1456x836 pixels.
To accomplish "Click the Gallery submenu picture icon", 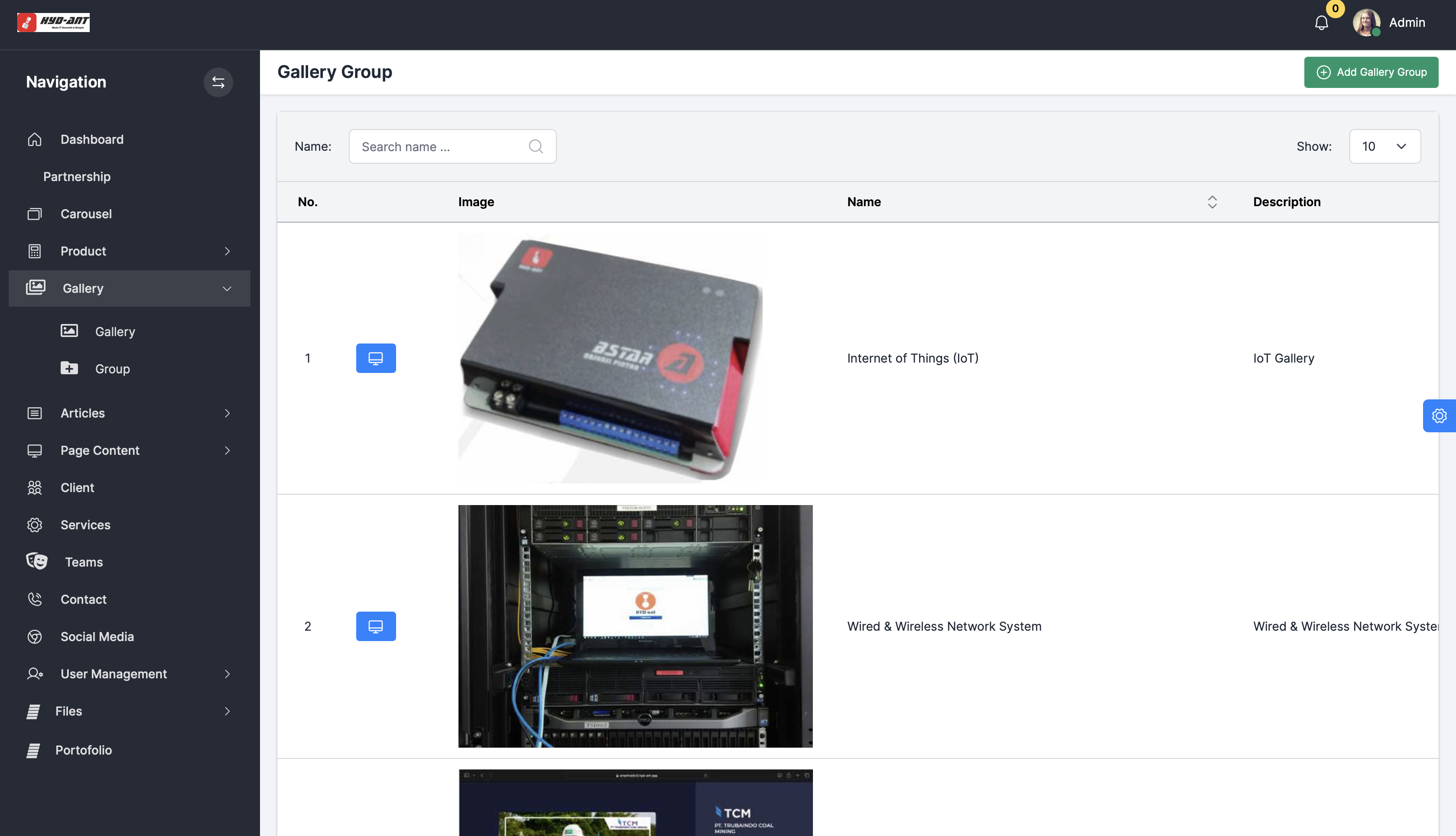I will tap(69, 331).
